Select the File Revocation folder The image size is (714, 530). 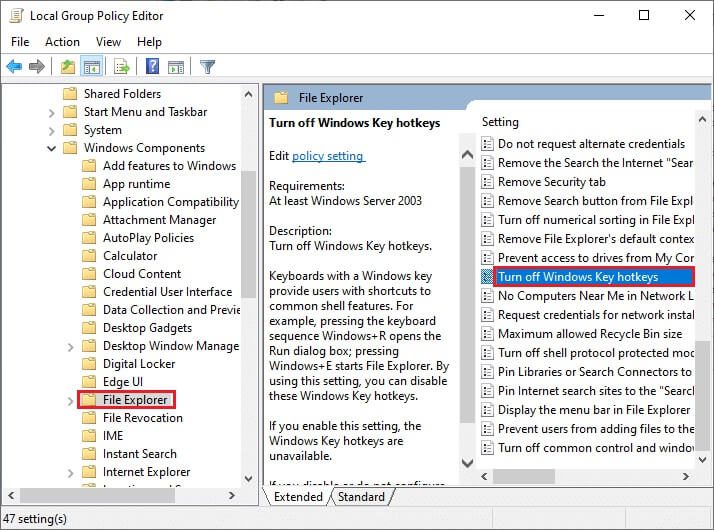[143, 418]
